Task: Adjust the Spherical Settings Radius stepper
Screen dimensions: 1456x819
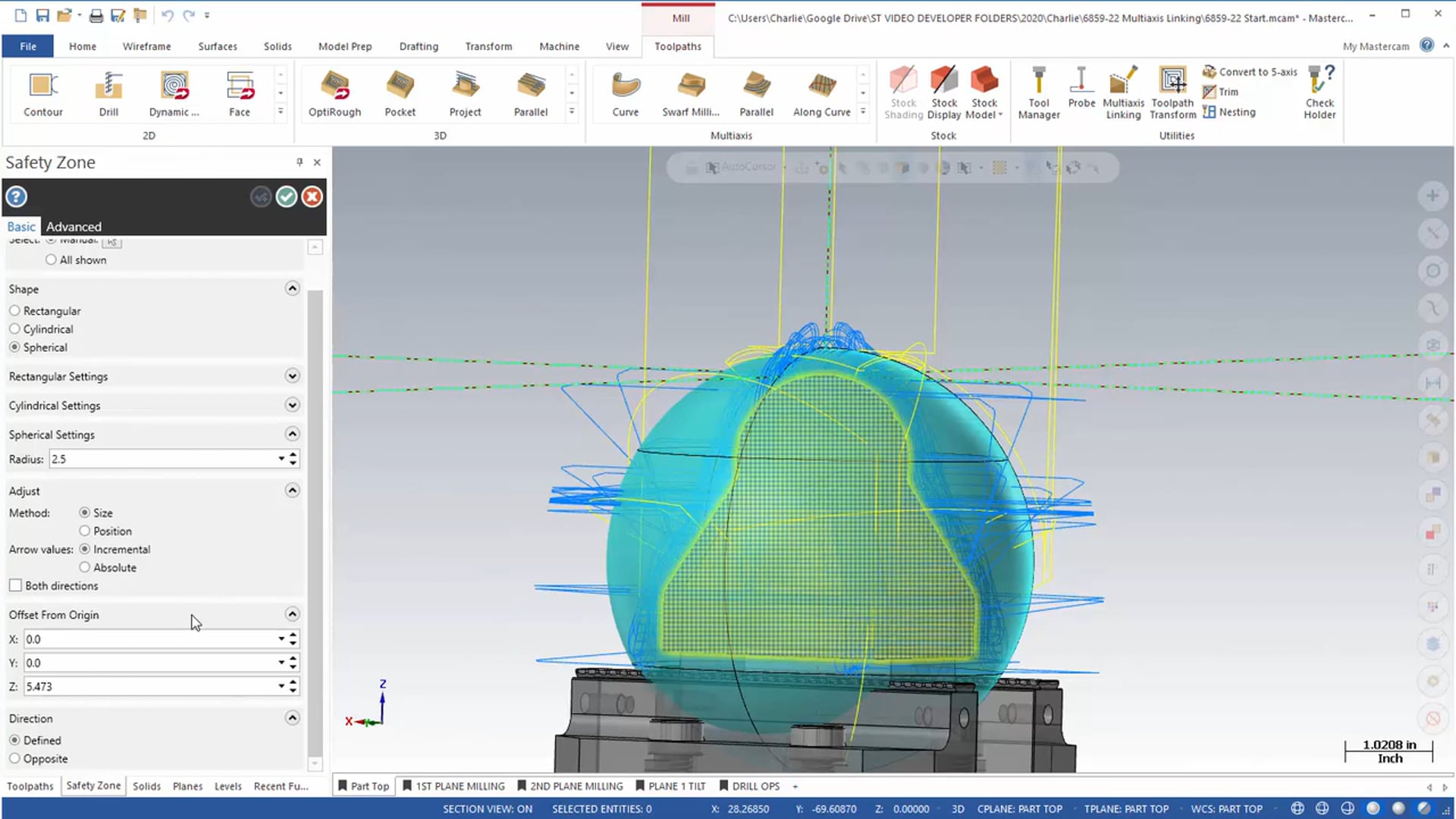Action: pyautogui.click(x=292, y=458)
